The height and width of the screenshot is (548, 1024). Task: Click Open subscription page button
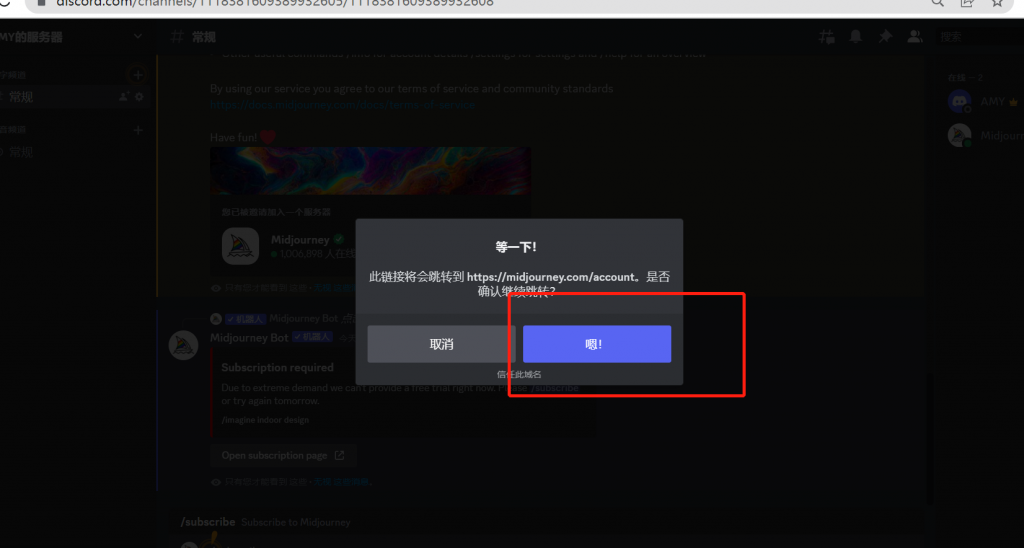(283, 455)
